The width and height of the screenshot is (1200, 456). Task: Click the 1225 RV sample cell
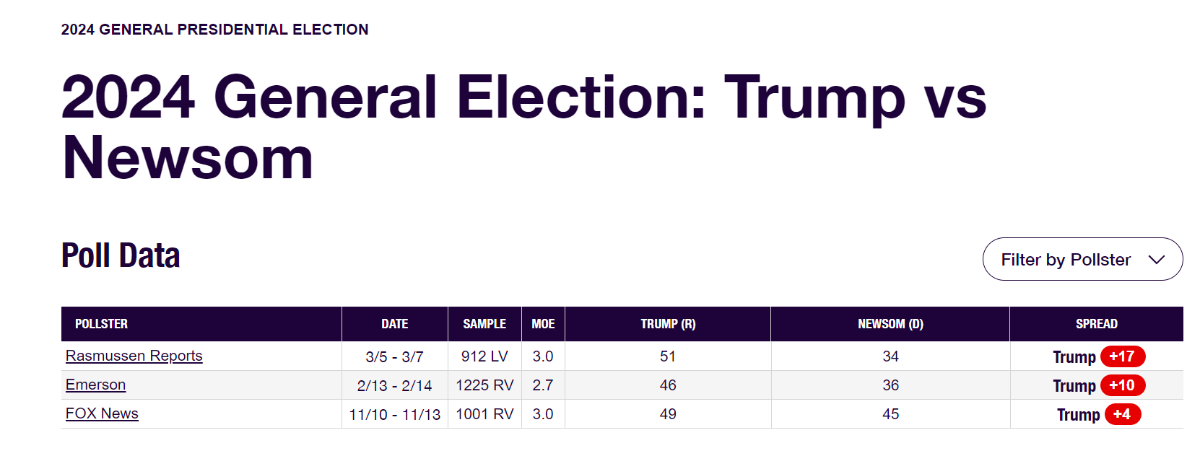point(485,385)
